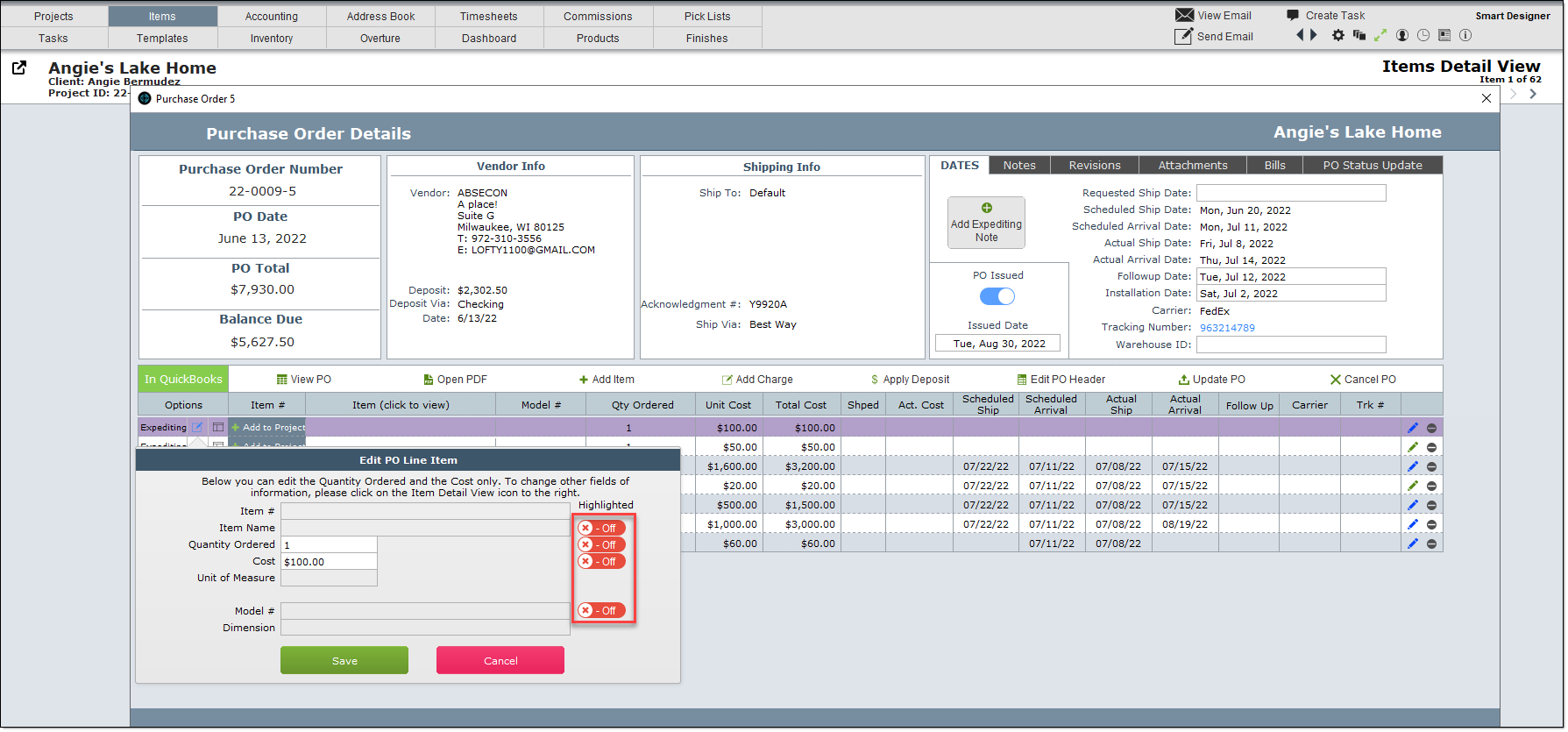Click the Add Expediting Note plus icon

(987, 208)
